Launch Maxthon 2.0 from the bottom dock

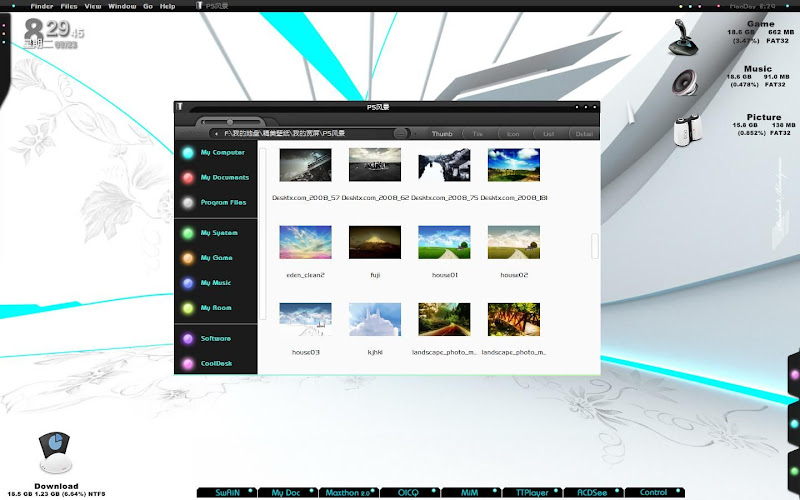pyautogui.click(x=348, y=492)
